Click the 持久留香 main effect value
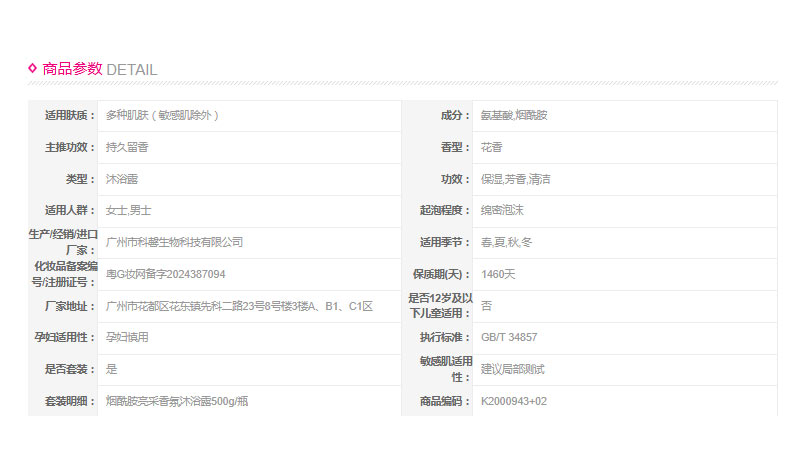This screenshot has height=474, width=806. 127,147
